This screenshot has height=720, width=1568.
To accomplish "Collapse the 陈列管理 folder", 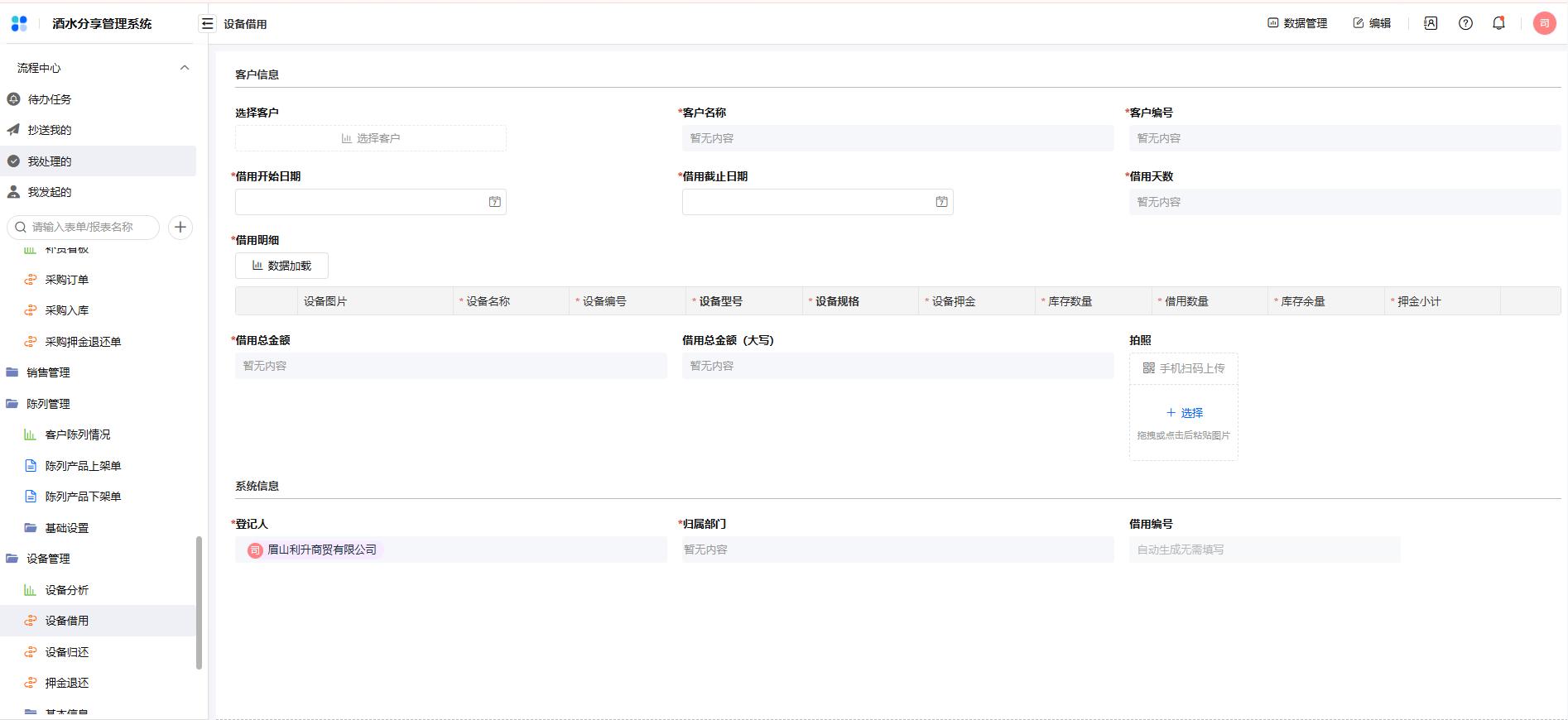I will (x=98, y=404).
